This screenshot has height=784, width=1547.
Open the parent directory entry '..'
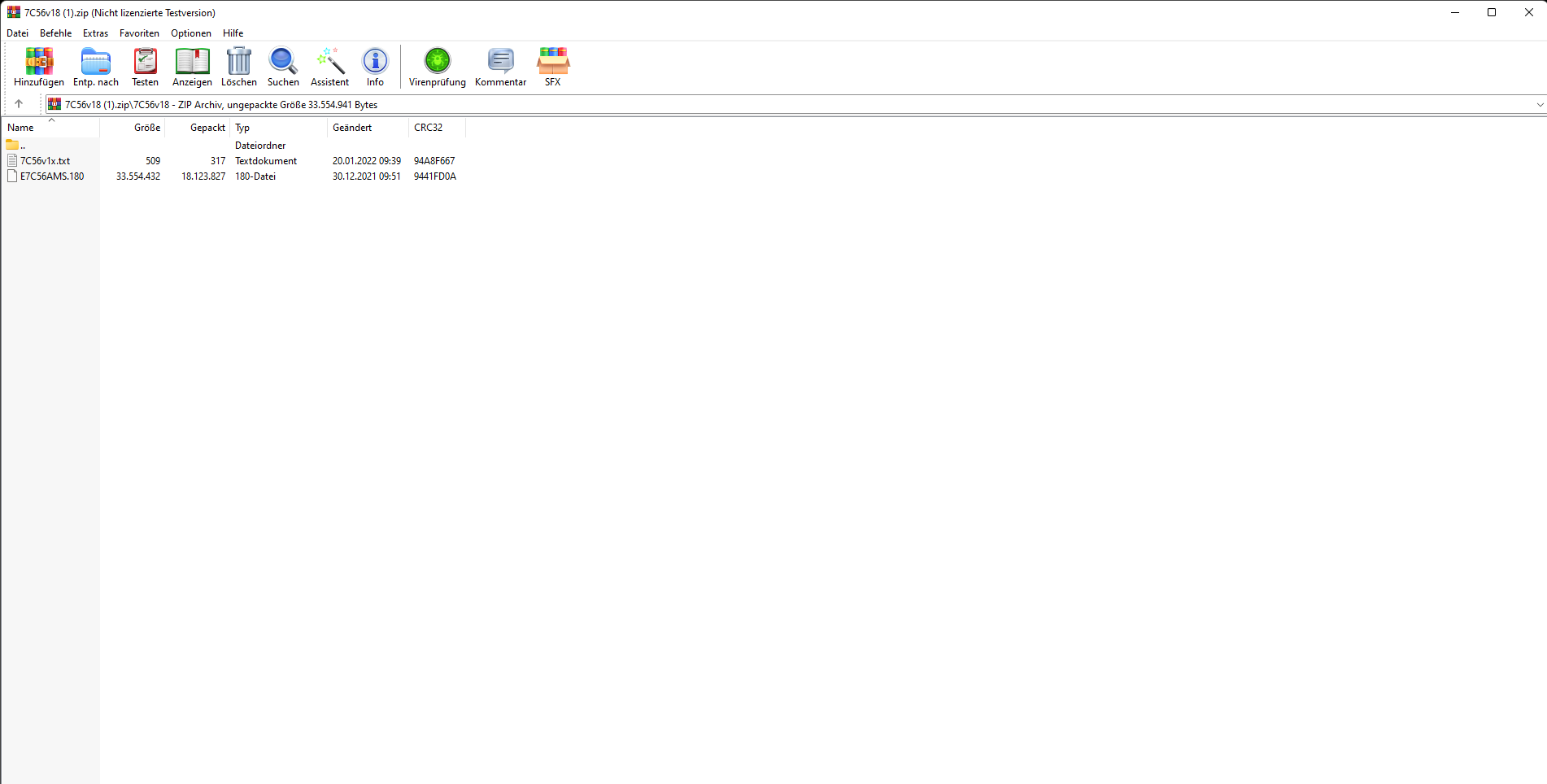tap(23, 145)
